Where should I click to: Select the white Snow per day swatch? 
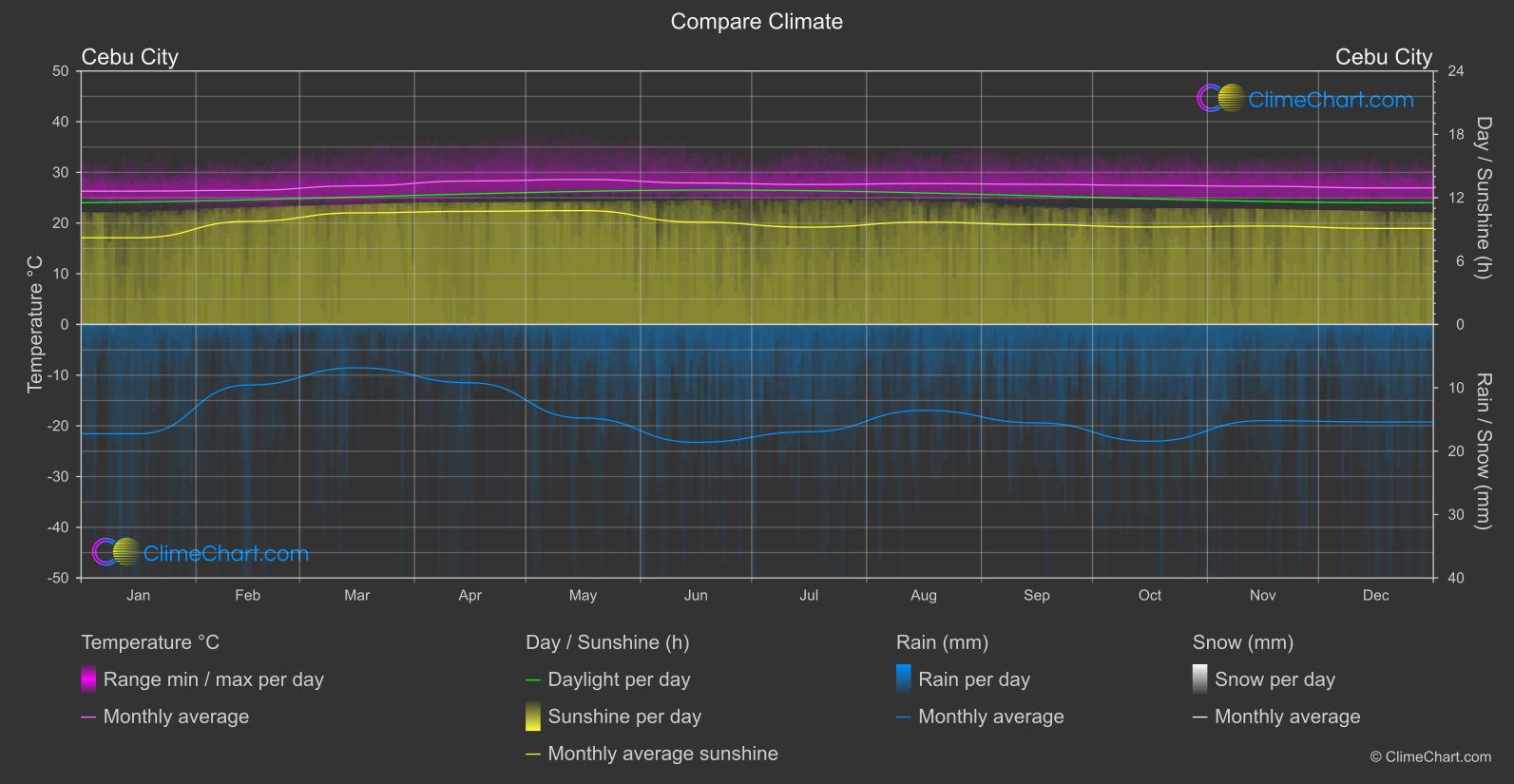(x=1199, y=679)
